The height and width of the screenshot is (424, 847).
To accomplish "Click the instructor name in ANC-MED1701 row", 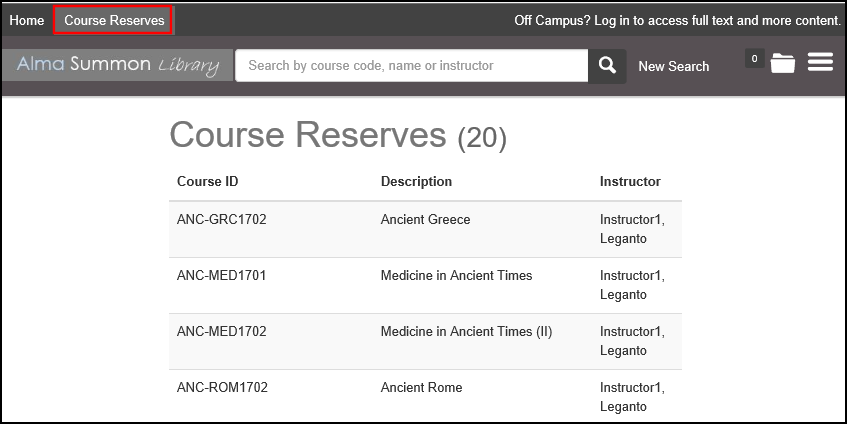I will 632,285.
